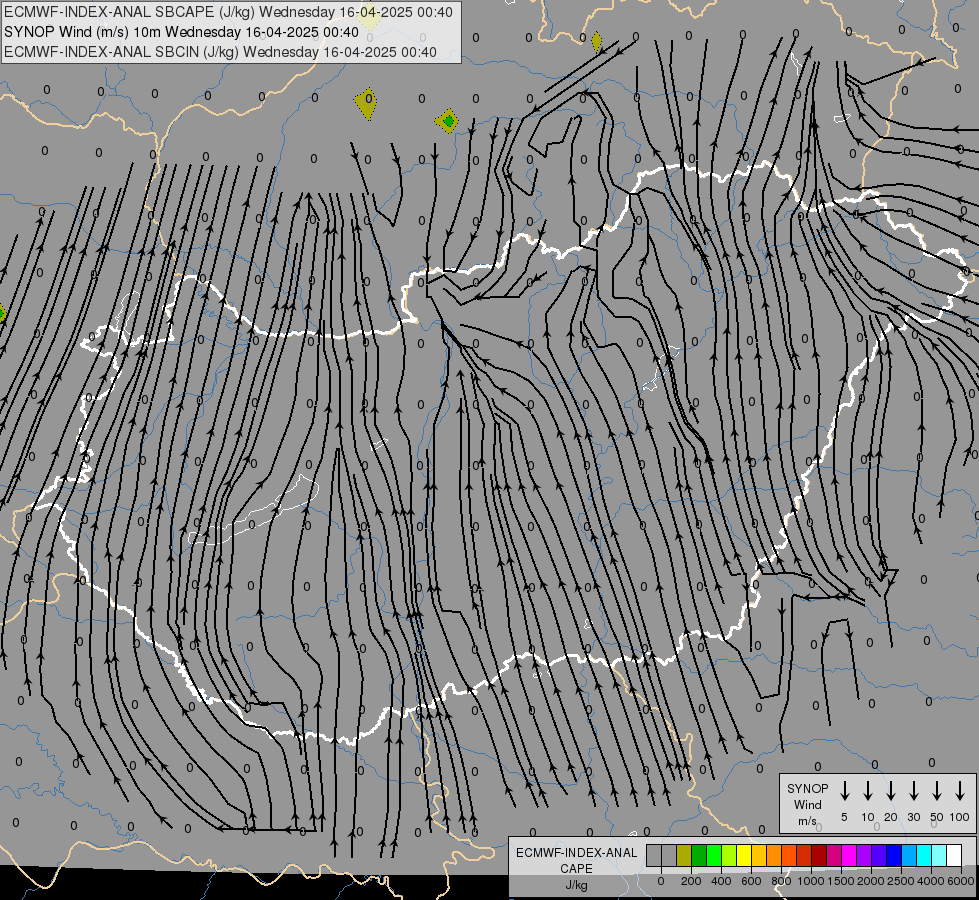The width and height of the screenshot is (979, 900).
Task: Click the wind arrow above the 50 label
Action: pos(937,791)
